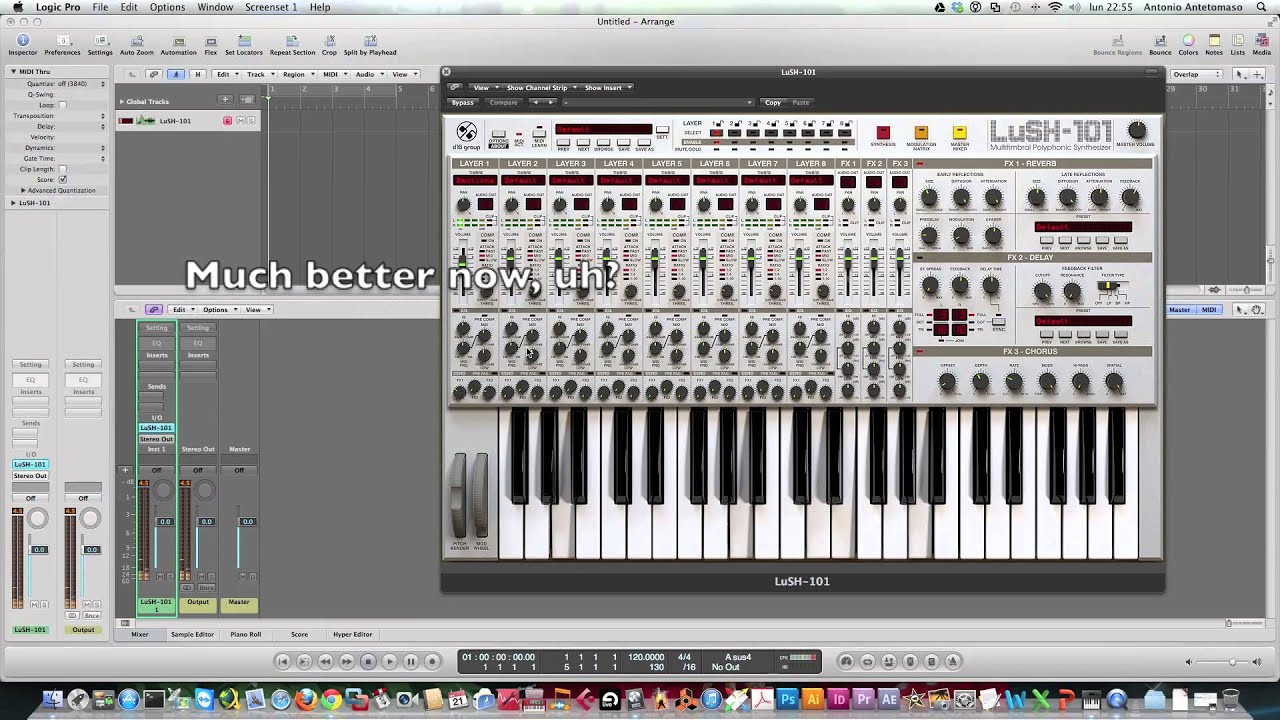Switch to the Sample Editor tab
1280x720 pixels.
192,634
